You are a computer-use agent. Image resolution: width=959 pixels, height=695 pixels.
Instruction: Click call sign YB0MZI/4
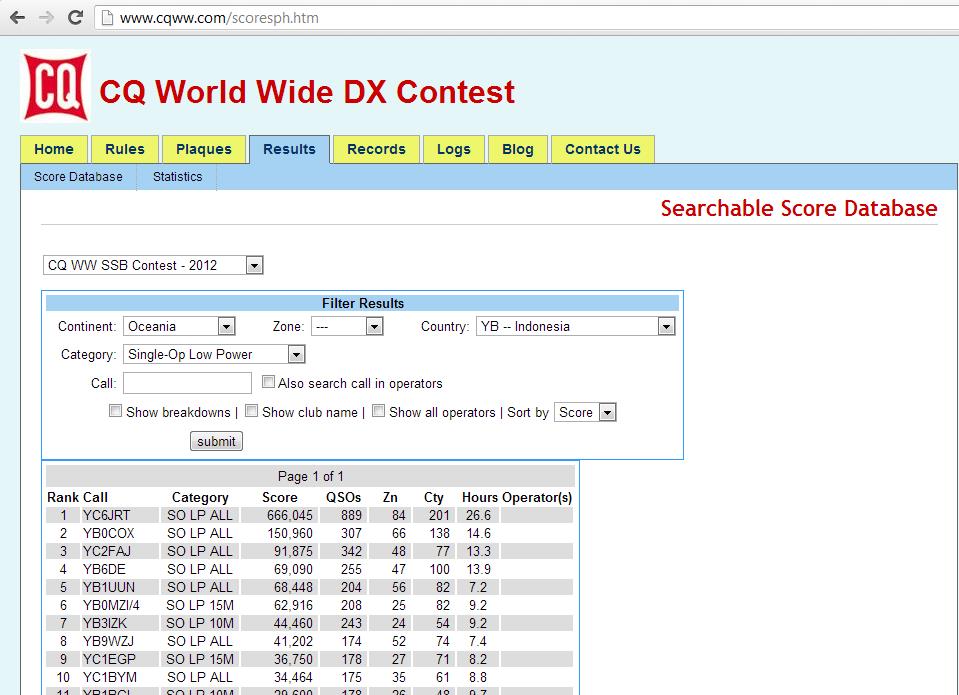click(x=111, y=606)
